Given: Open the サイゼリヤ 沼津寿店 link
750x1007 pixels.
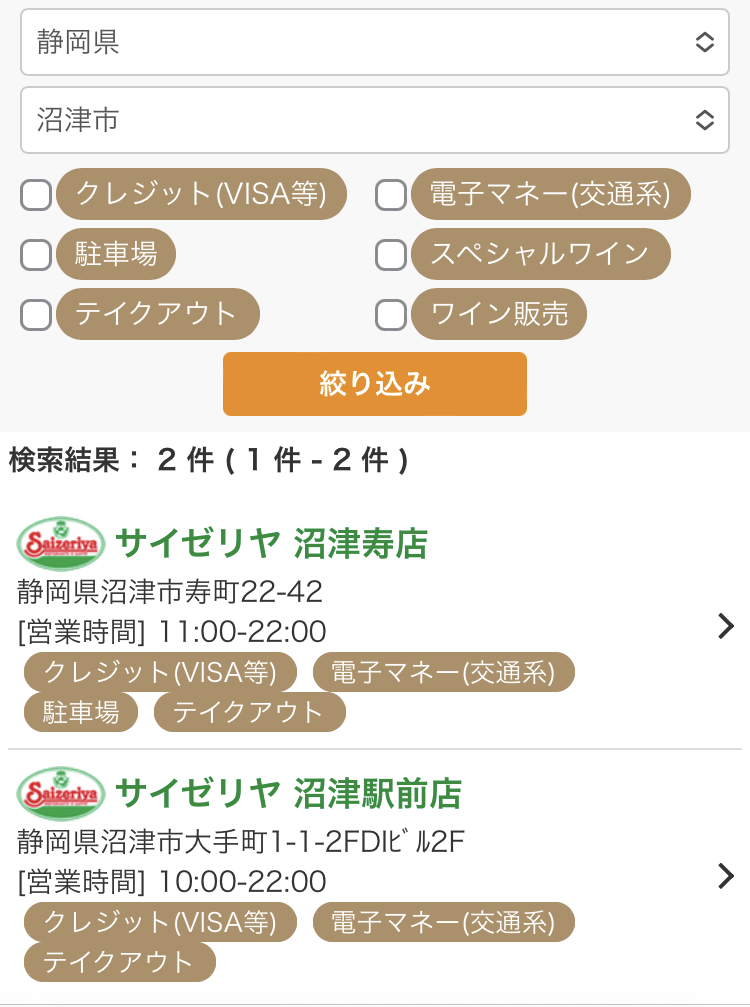Looking at the screenshot, I should tap(271, 543).
